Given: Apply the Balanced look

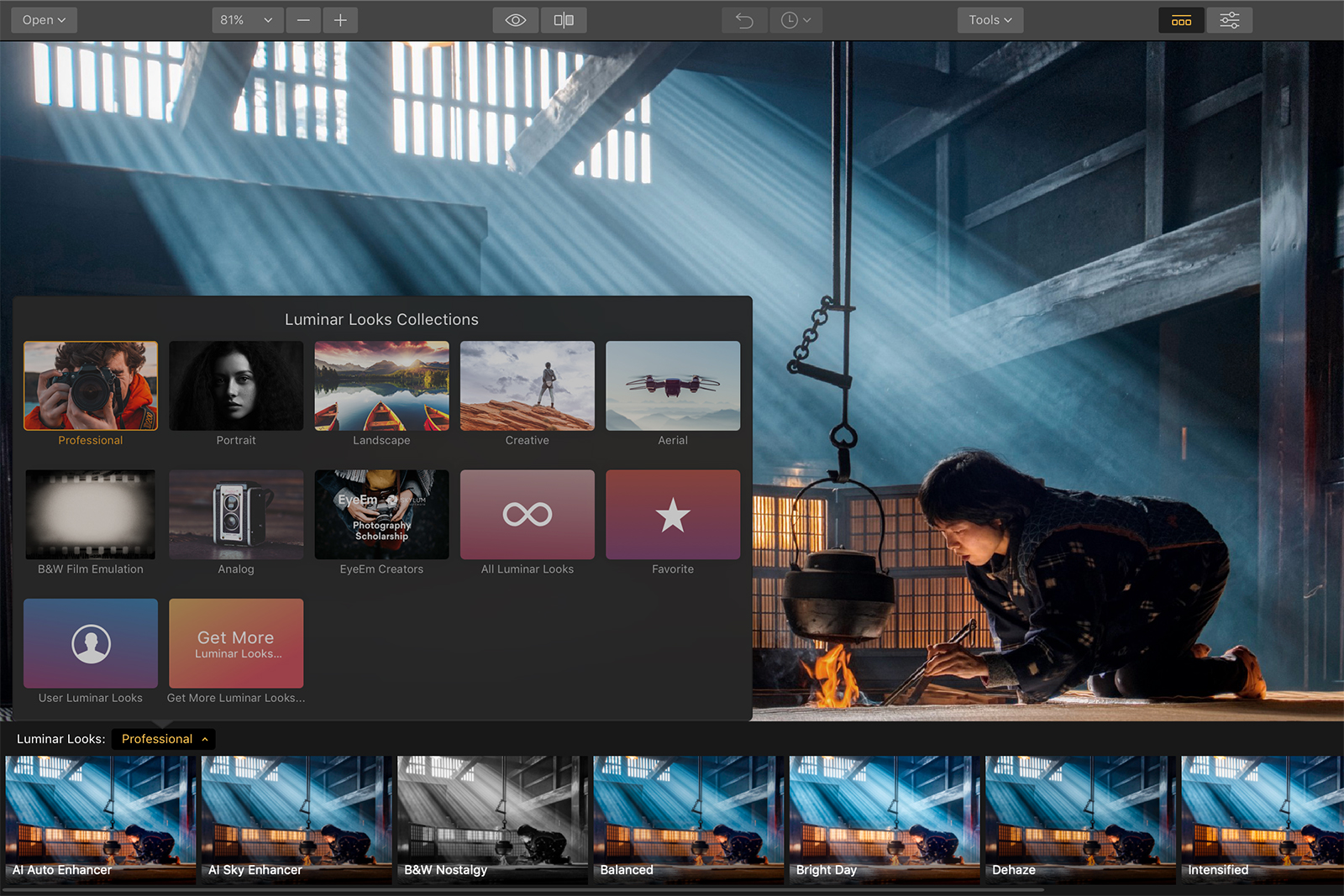Looking at the screenshot, I should 688,819.
